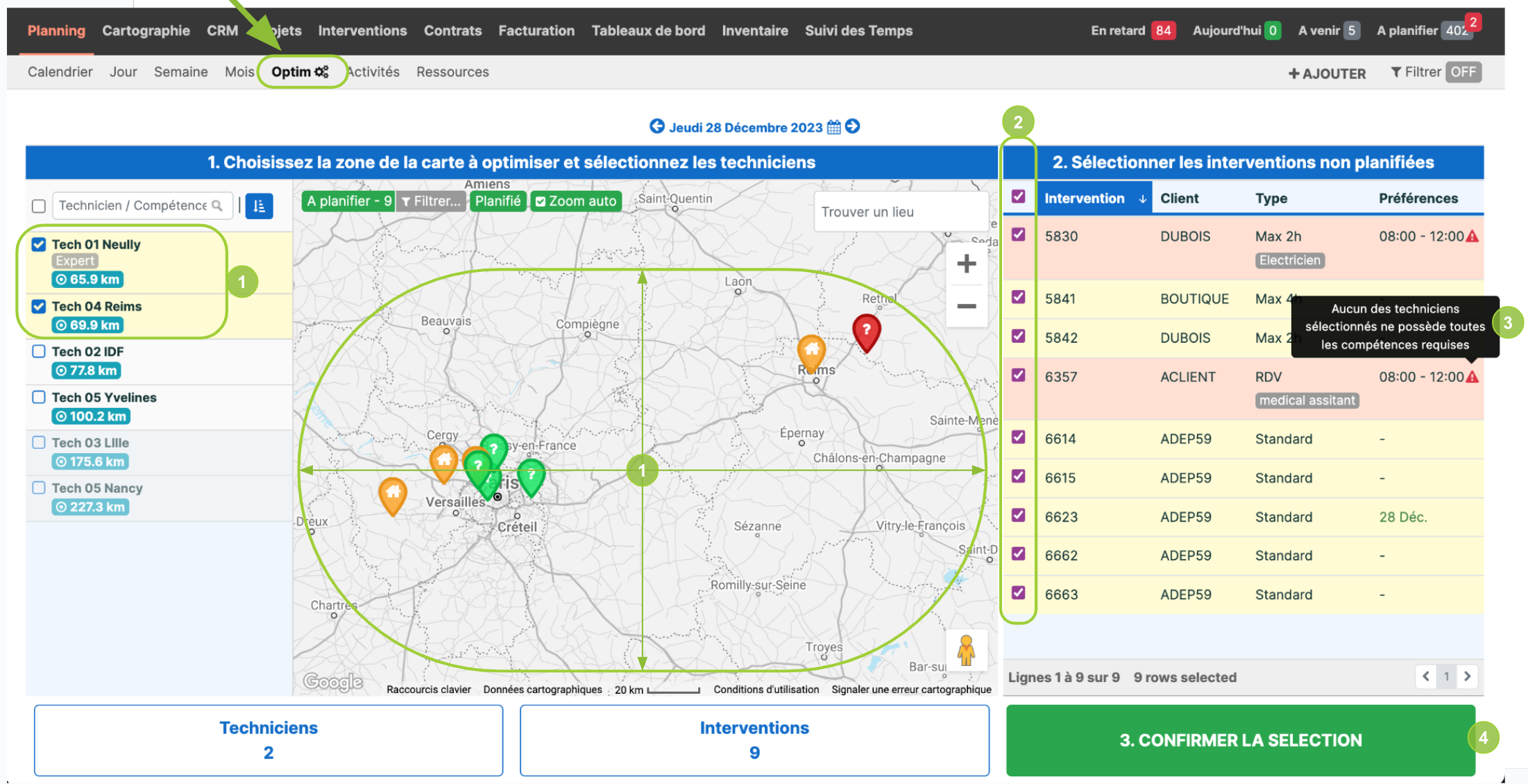Viewport: 1528px width, 784px height.
Task: Uncheck intervention 5830 row
Action: (1018, 235)
